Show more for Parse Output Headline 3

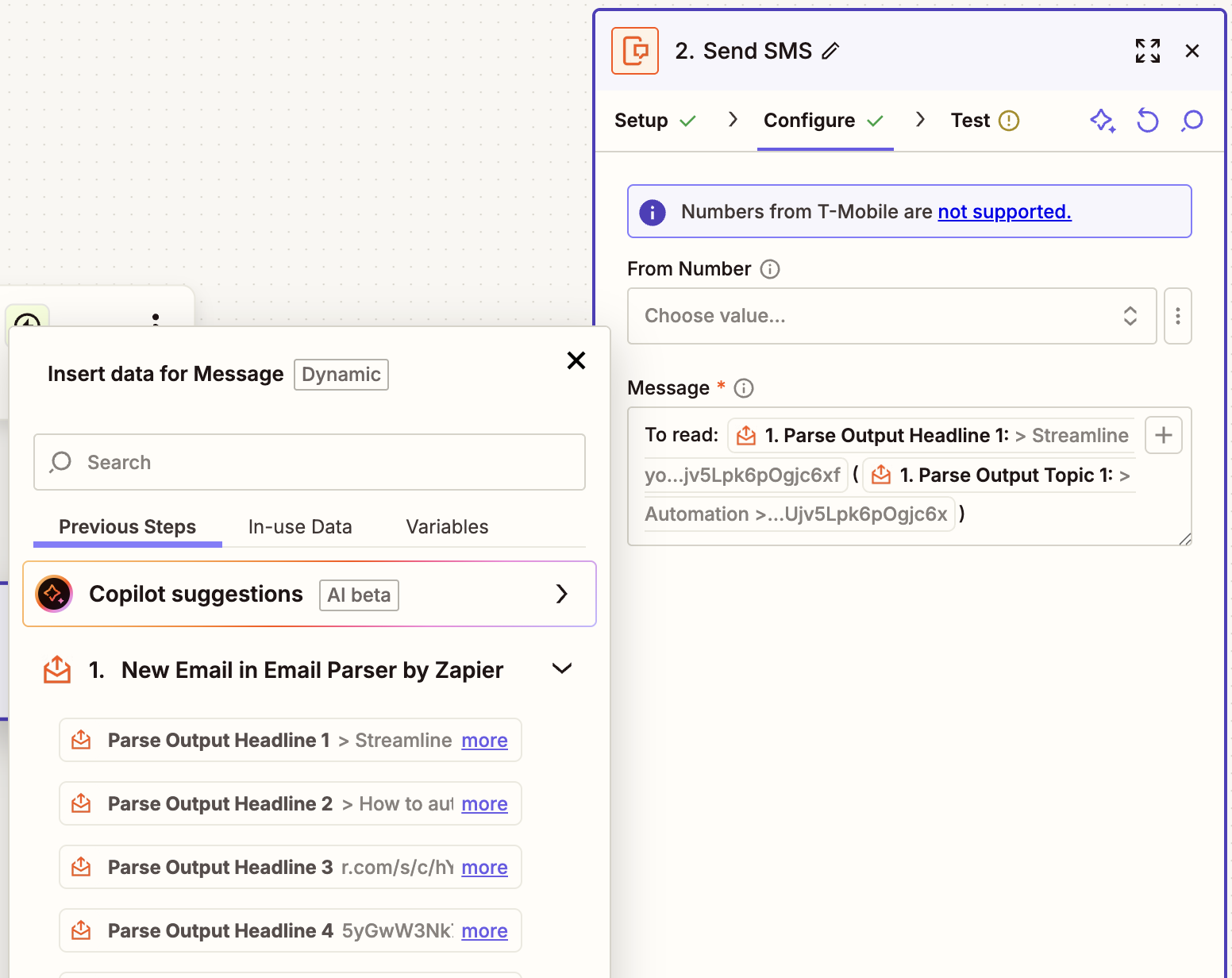(x=485, y=868)
